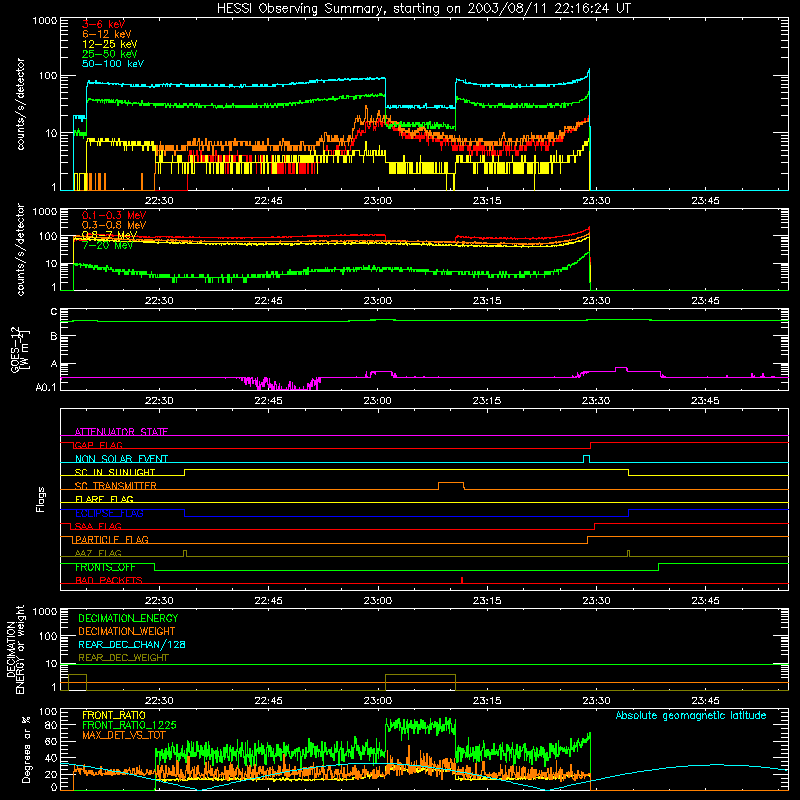Click the green FRONTS_OFF label
800x800 pixels.
tap(105, 567)
